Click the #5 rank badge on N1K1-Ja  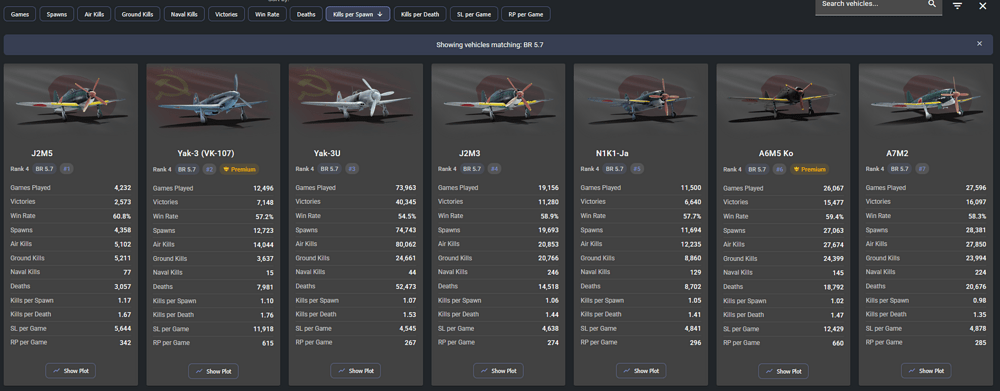coord(637,168)
